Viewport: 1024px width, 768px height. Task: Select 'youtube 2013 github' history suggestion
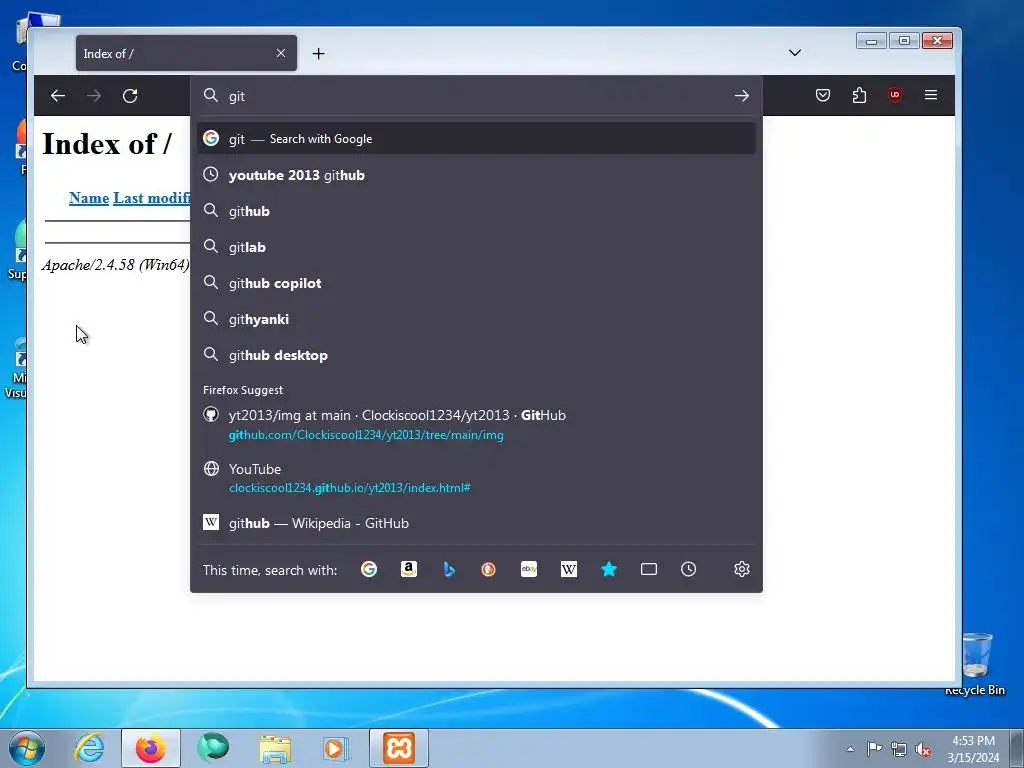476,175
